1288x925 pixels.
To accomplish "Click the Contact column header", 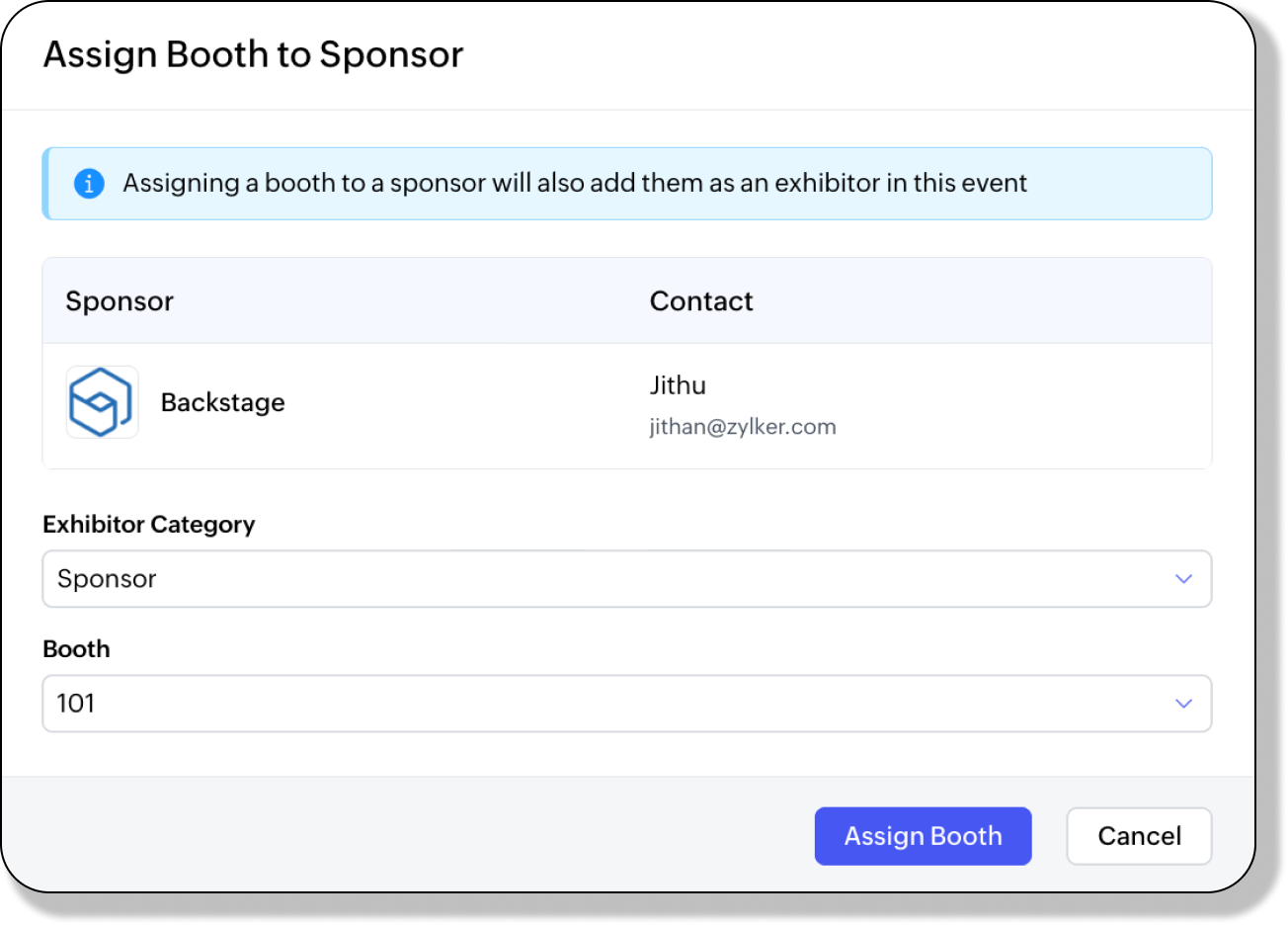I will point(701,301).
